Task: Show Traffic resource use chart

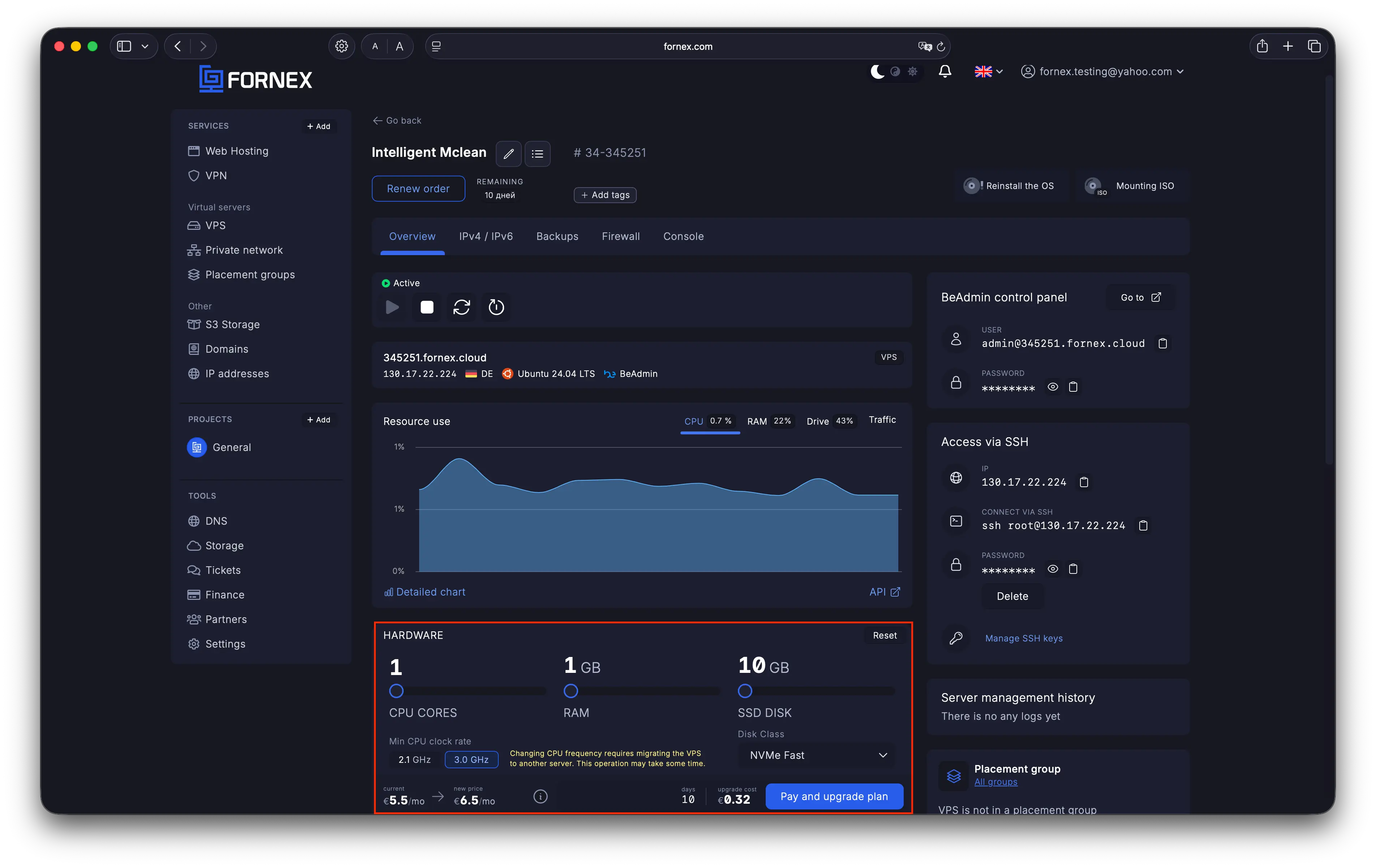Action: 882,420
